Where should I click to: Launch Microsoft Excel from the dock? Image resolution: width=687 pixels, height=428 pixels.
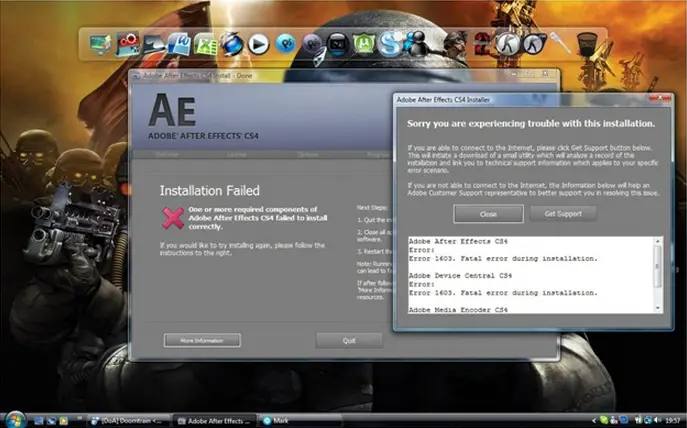(x=206, y=45)
